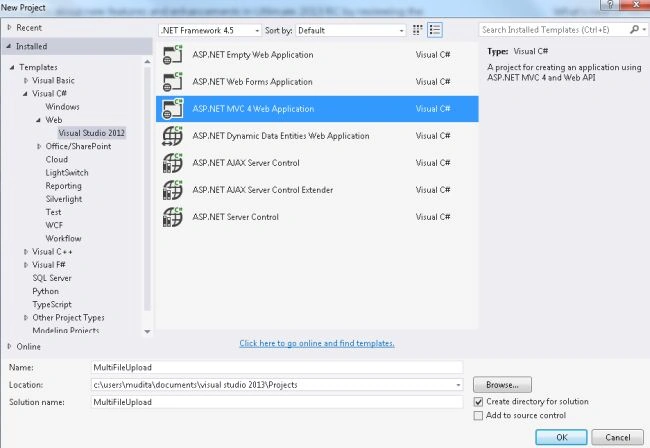Expand the Visual Basic node
The height and width of the screenshot is (448, 650).
(x=26, y=80)
